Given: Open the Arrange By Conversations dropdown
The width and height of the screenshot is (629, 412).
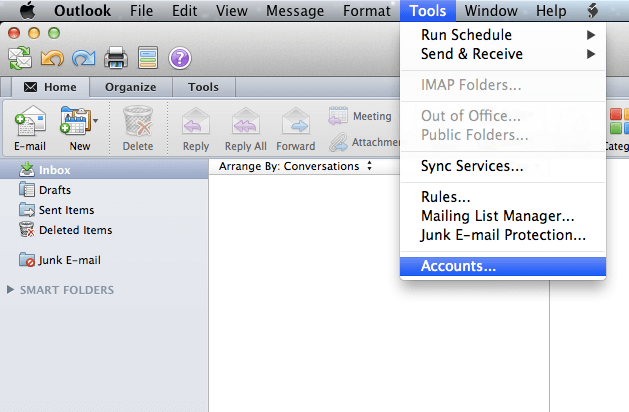Looking at the screenshot, I should point(296,166).
